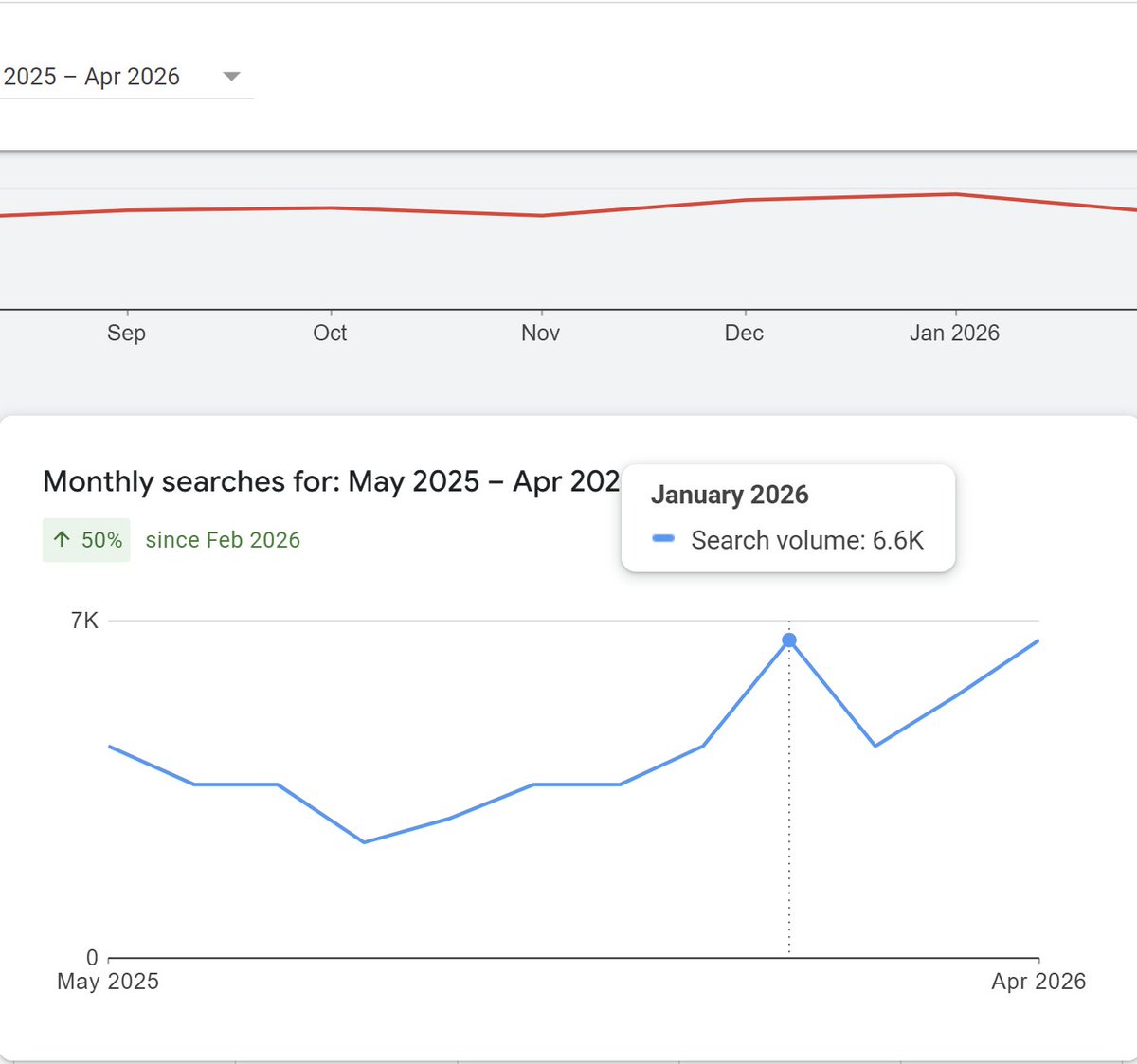Screen dimensions: 1137x1064
Task: Click the '2025 – Apr 2026' date range text
Action: click(x=91, y=77)
